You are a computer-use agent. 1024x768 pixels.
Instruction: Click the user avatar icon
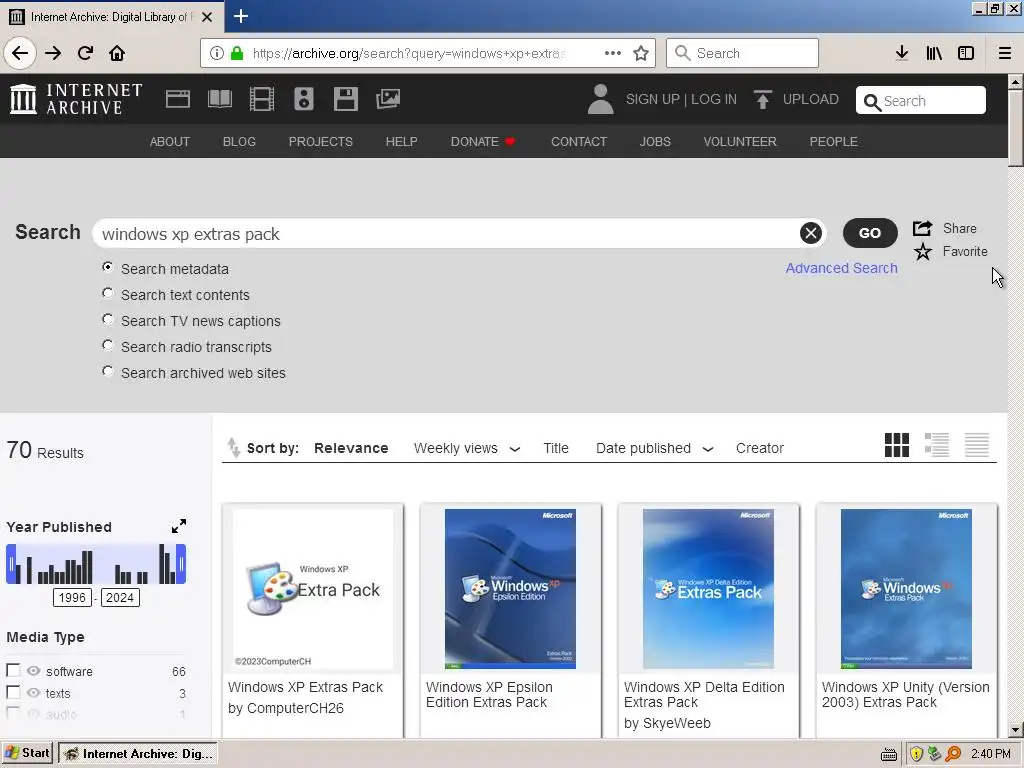pyautogui.click(x=600, y=99)
